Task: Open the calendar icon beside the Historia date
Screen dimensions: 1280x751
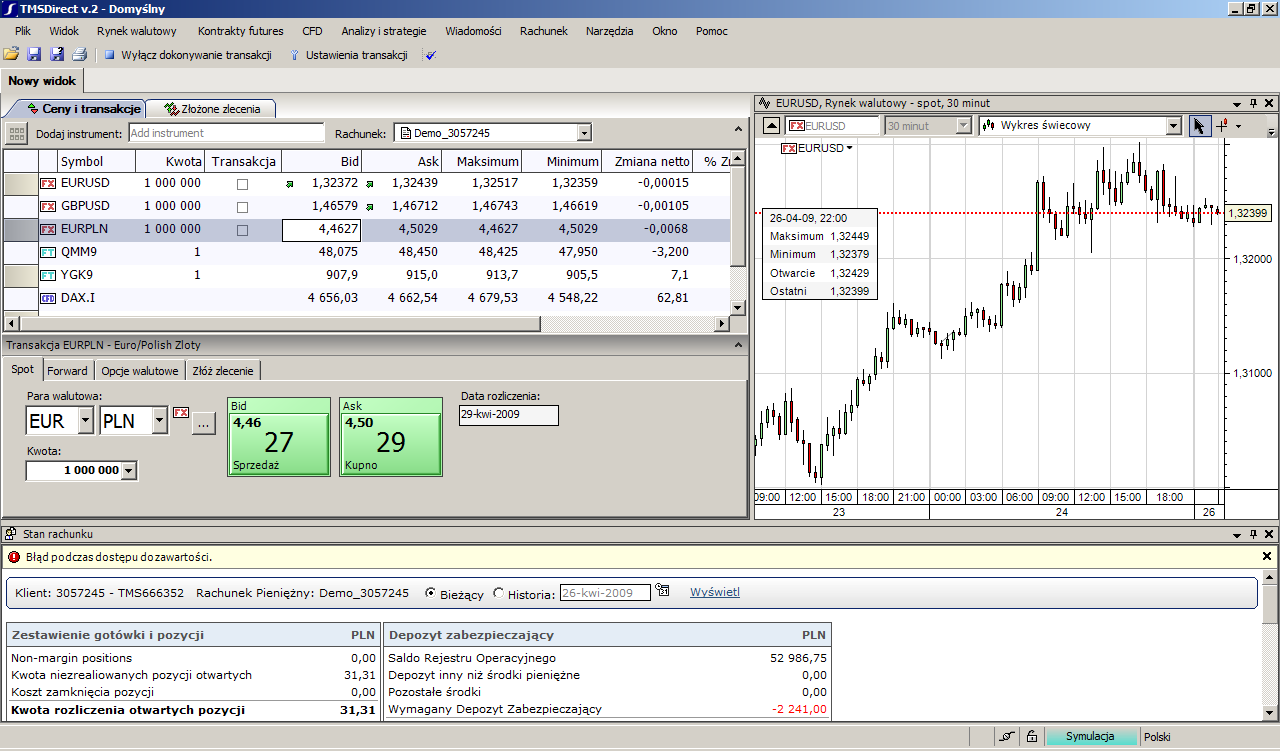Action: coord(662,592)
